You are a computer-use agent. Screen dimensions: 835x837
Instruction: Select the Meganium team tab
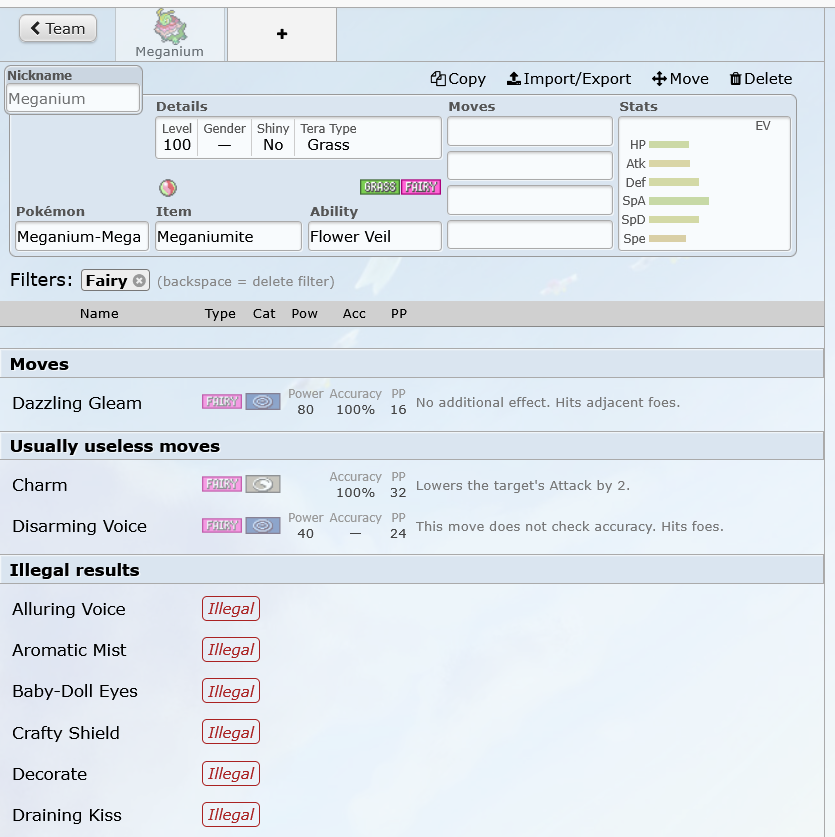pos(170,34)
